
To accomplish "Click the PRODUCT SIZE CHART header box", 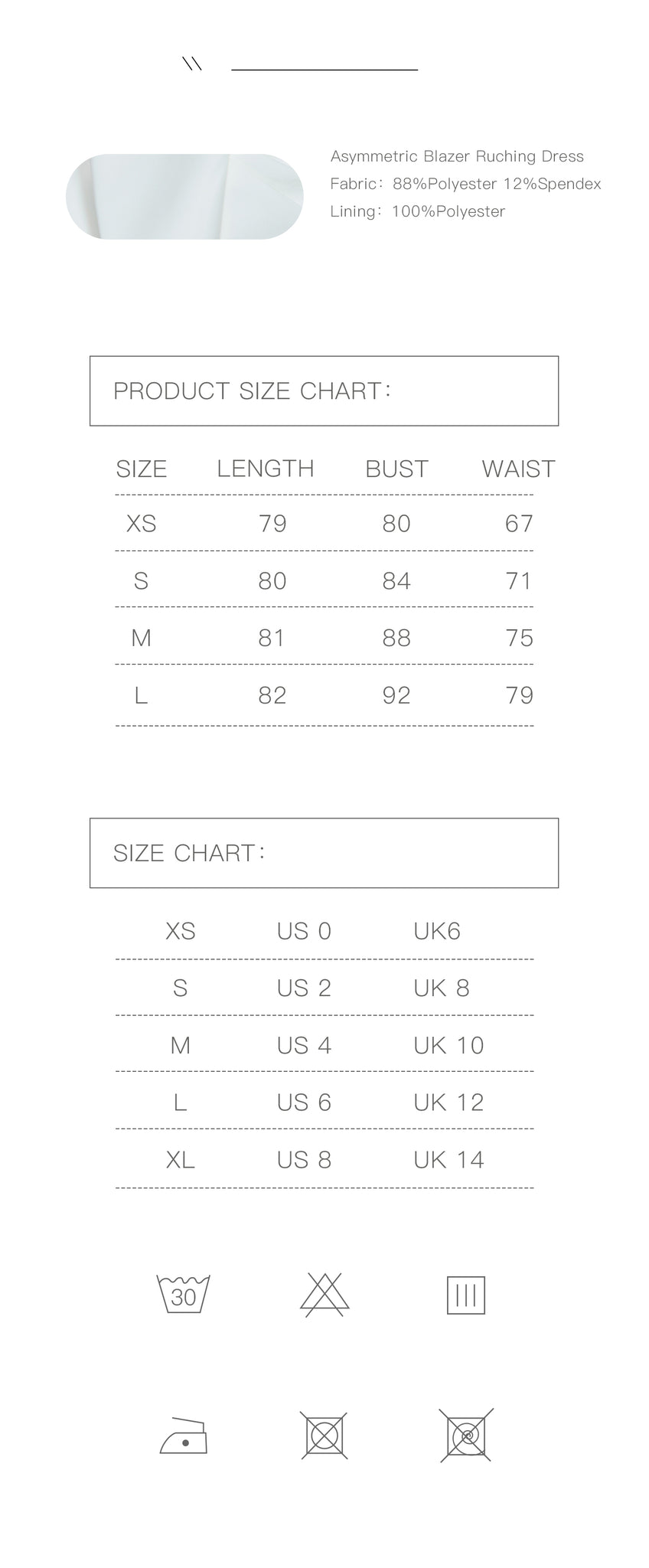I will point(324,390).
